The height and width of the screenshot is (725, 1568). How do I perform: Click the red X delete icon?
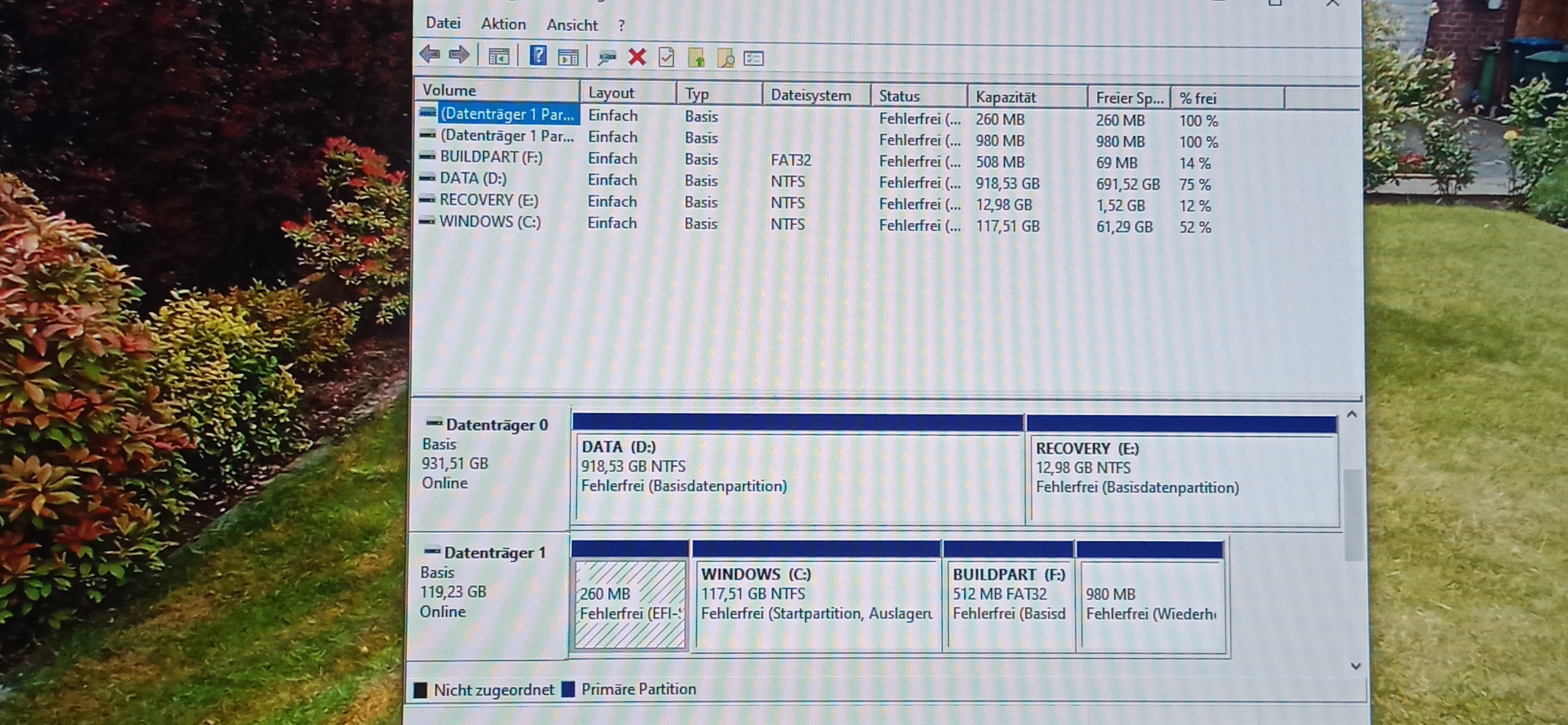coord(637,57)
